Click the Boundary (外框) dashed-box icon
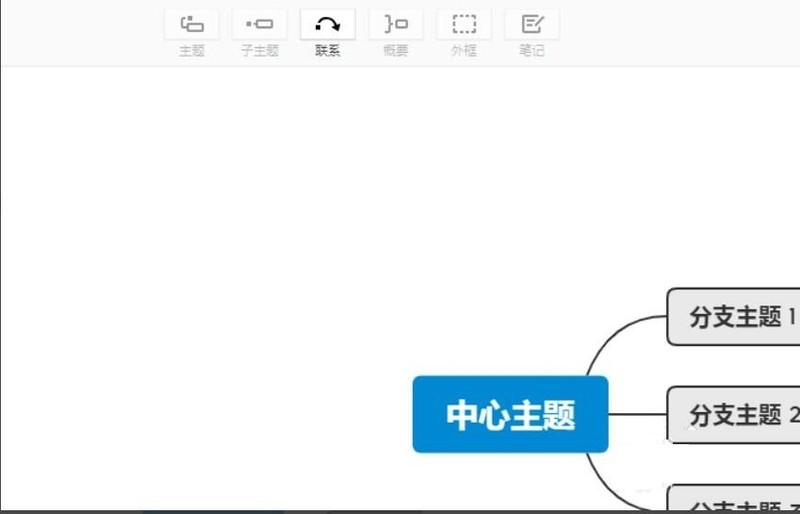Image resolution: width=800 pixels, height=514 pixels. 463,24
